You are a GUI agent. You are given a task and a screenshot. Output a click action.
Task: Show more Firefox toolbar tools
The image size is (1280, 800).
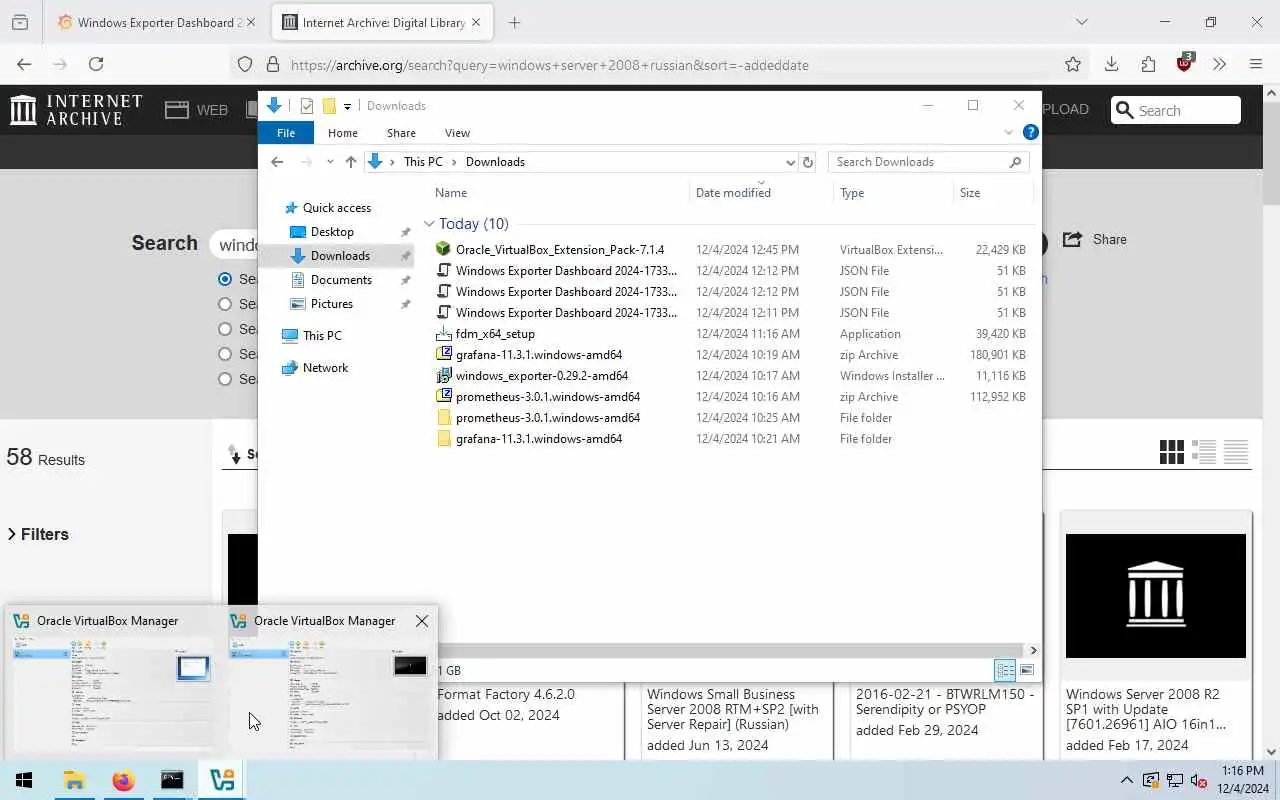pos(1219,64)
